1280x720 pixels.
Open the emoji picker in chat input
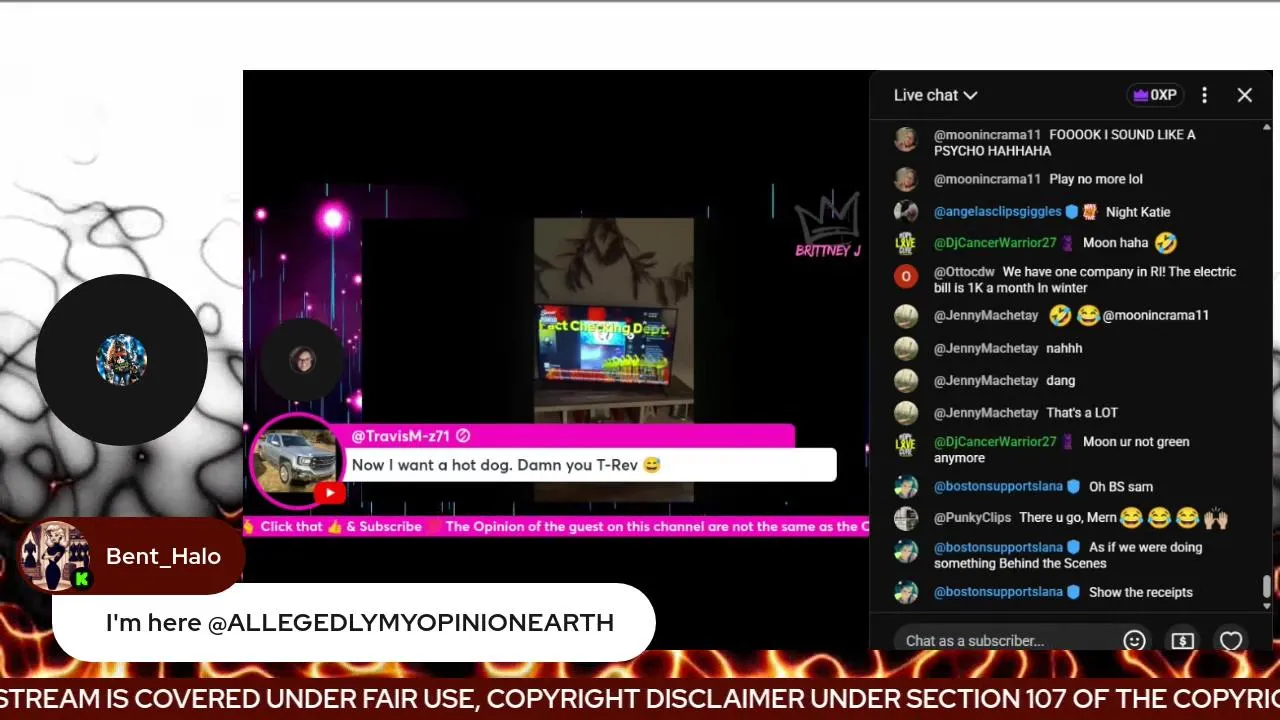1134,641
